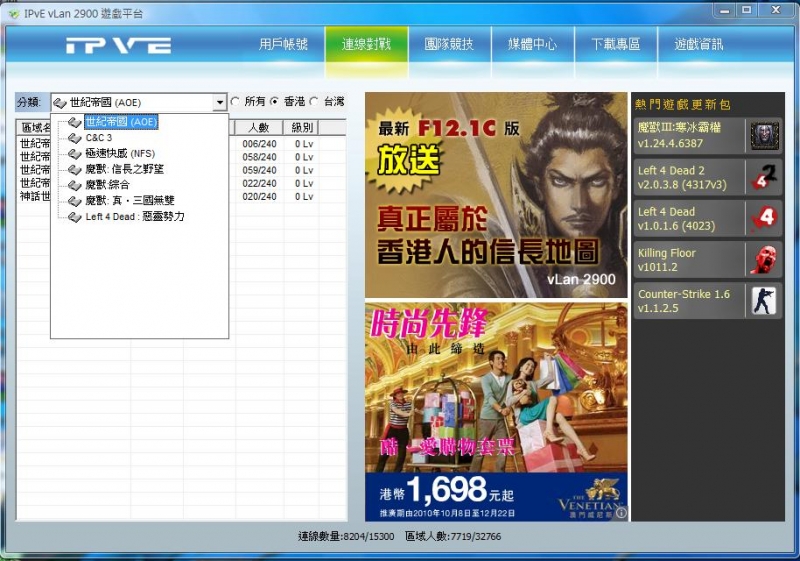Open the Left 4 Dead 2 v2.0.3.8 update
Screen dimensions: 800x561
[708, 177]
